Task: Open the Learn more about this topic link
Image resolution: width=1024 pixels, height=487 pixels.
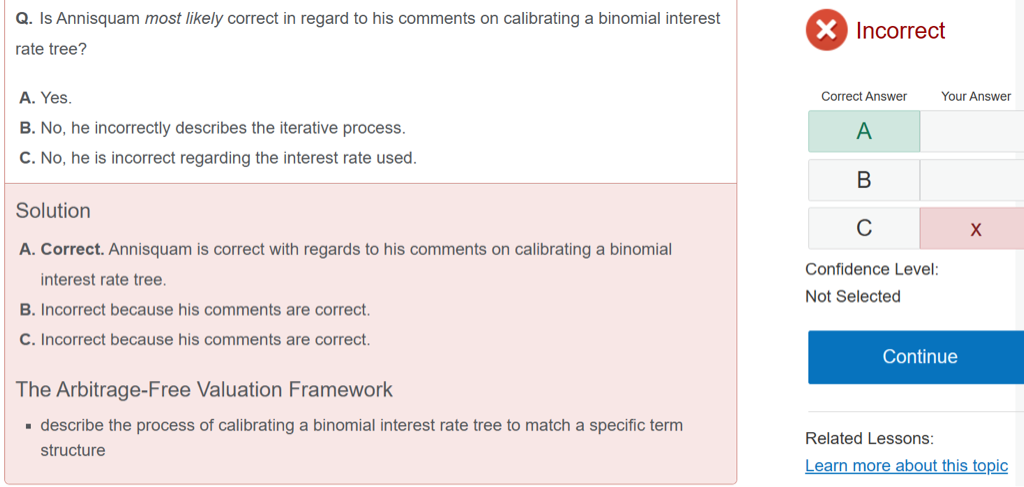Action: [906, 466]
